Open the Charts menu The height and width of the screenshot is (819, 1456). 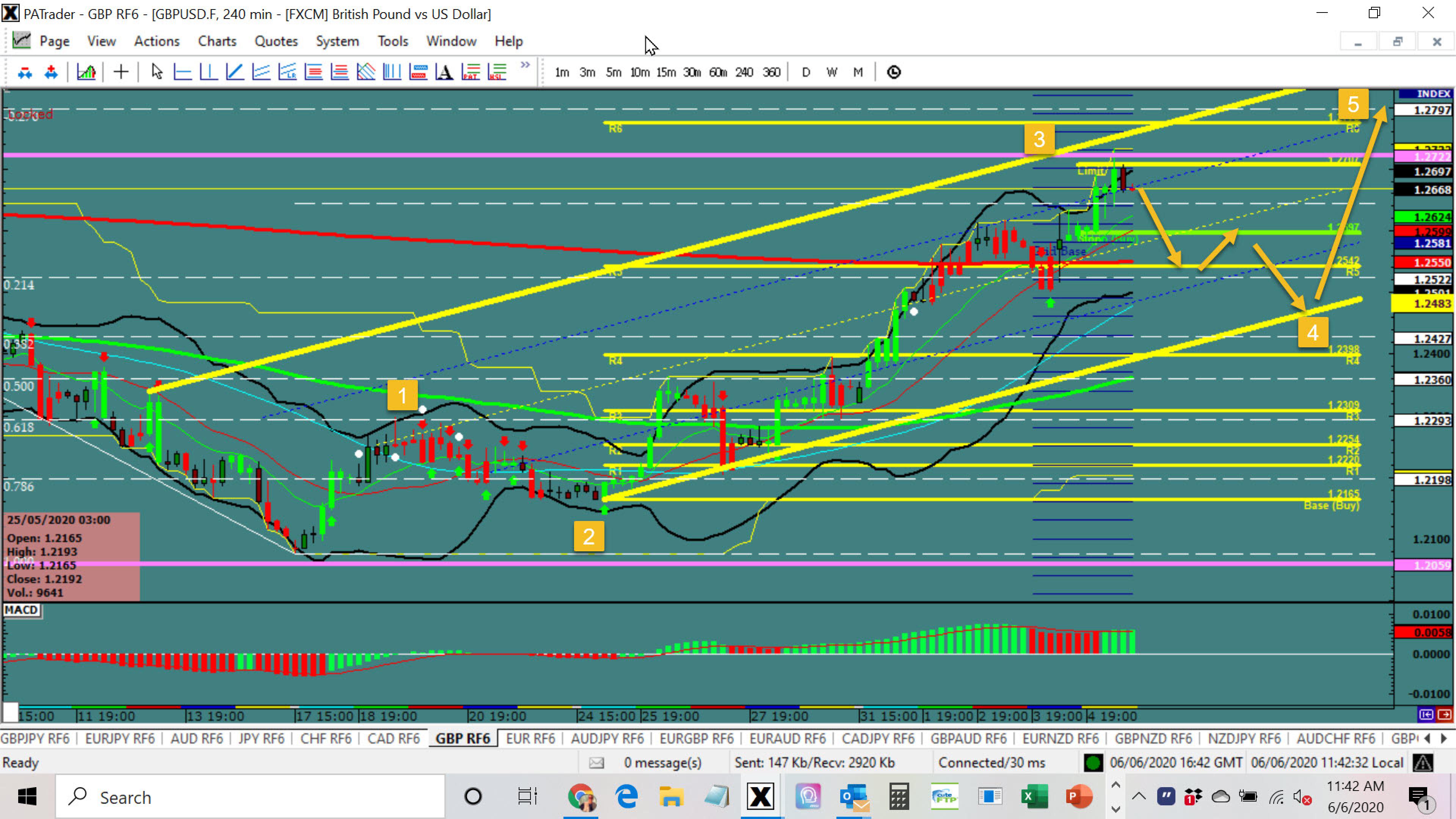click(x=217, y=41)
